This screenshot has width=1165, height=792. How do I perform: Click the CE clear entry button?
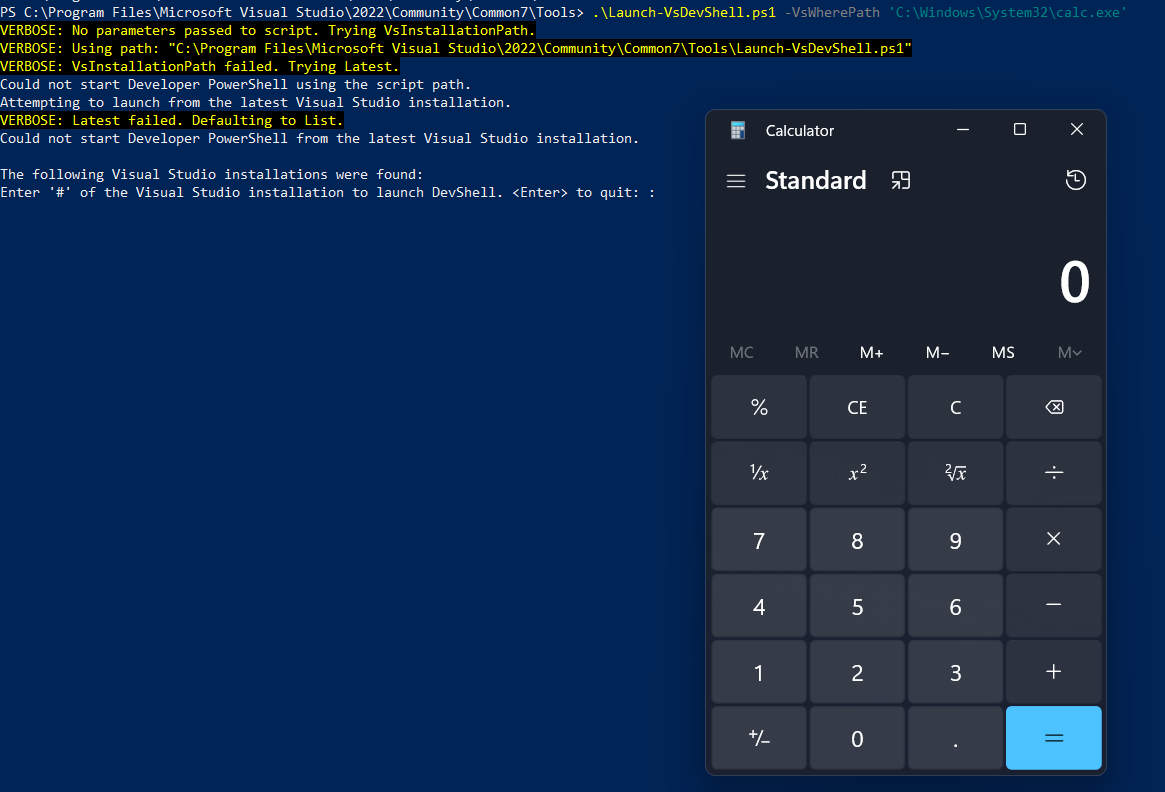tap(857, 407)
